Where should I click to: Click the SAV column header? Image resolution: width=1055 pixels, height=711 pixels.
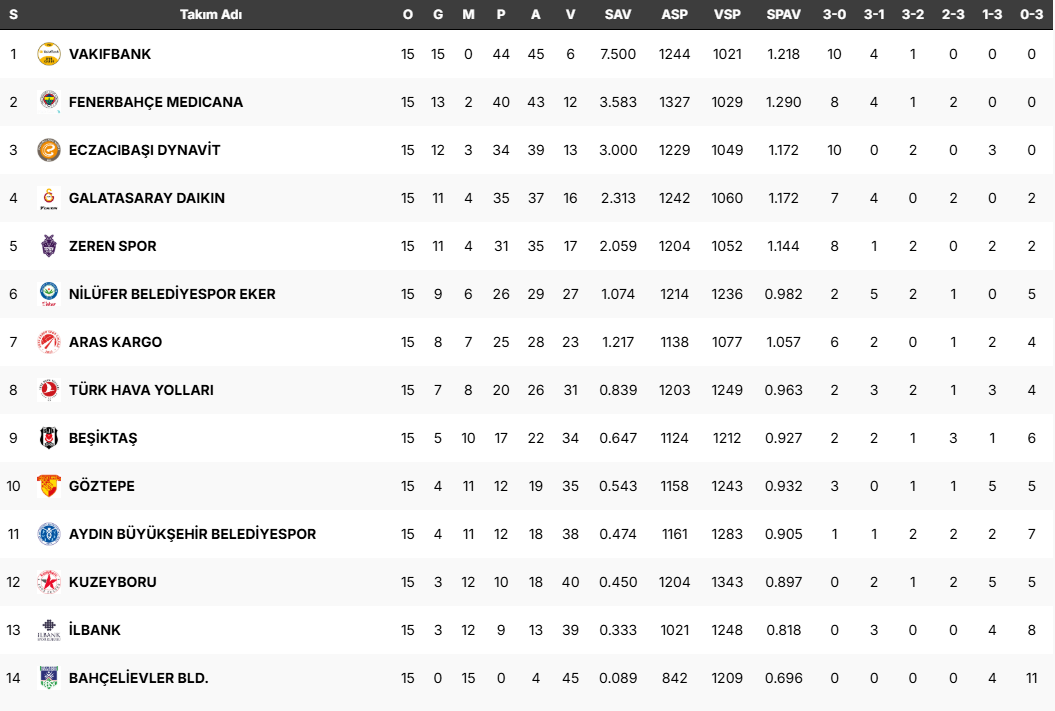click(x=618, y=14)
